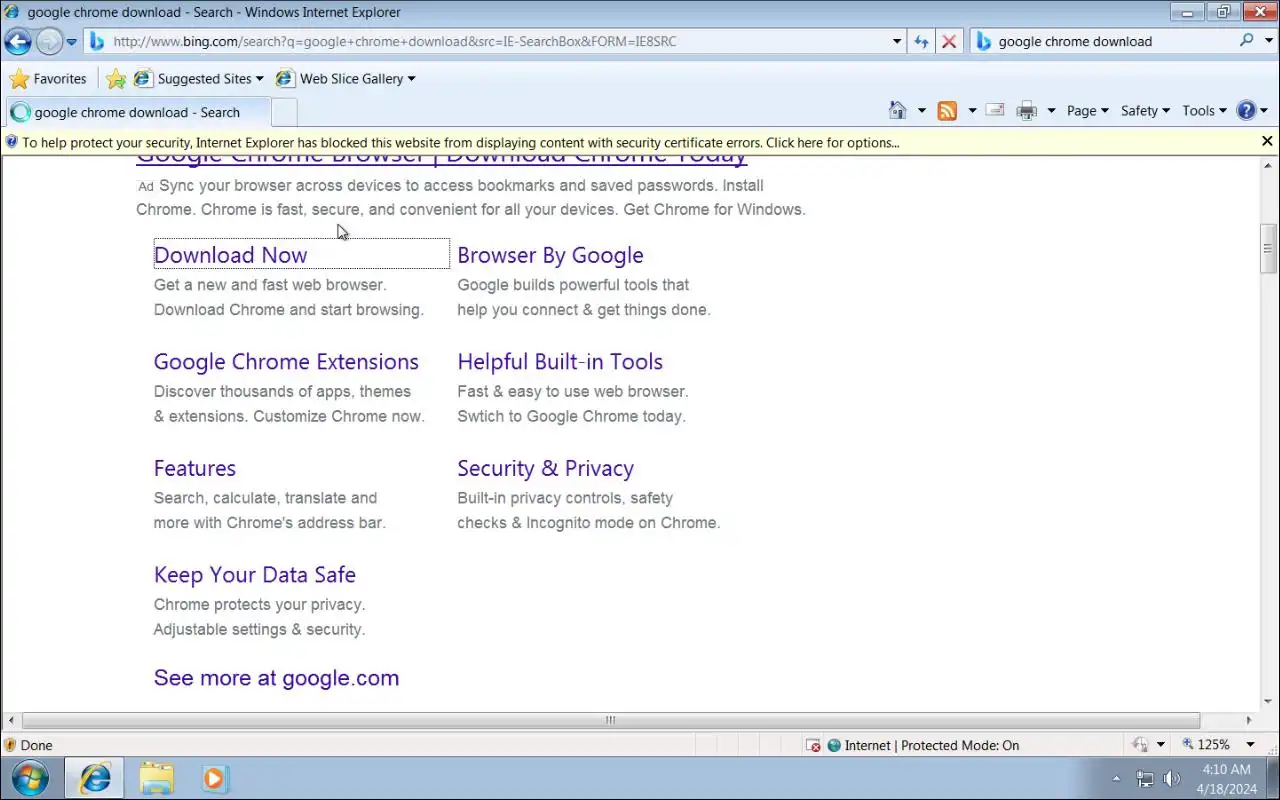Open Windows Media Player taskbar icon
Screen dimensions: 1280x800
coord(214,778)
